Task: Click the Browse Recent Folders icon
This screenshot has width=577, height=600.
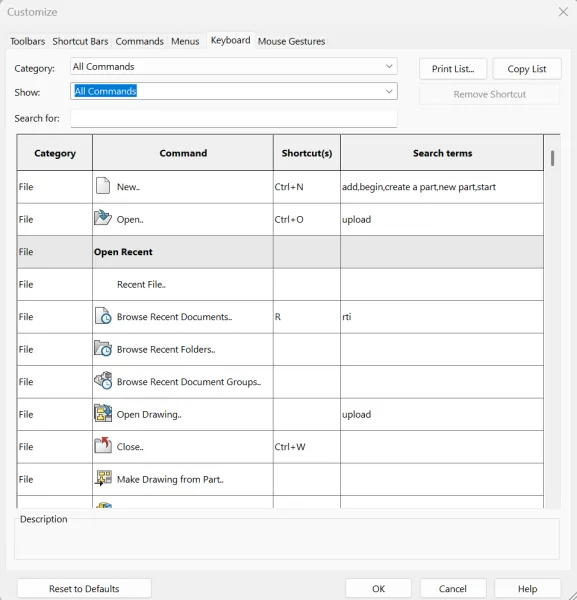Action: click(103, 349)
